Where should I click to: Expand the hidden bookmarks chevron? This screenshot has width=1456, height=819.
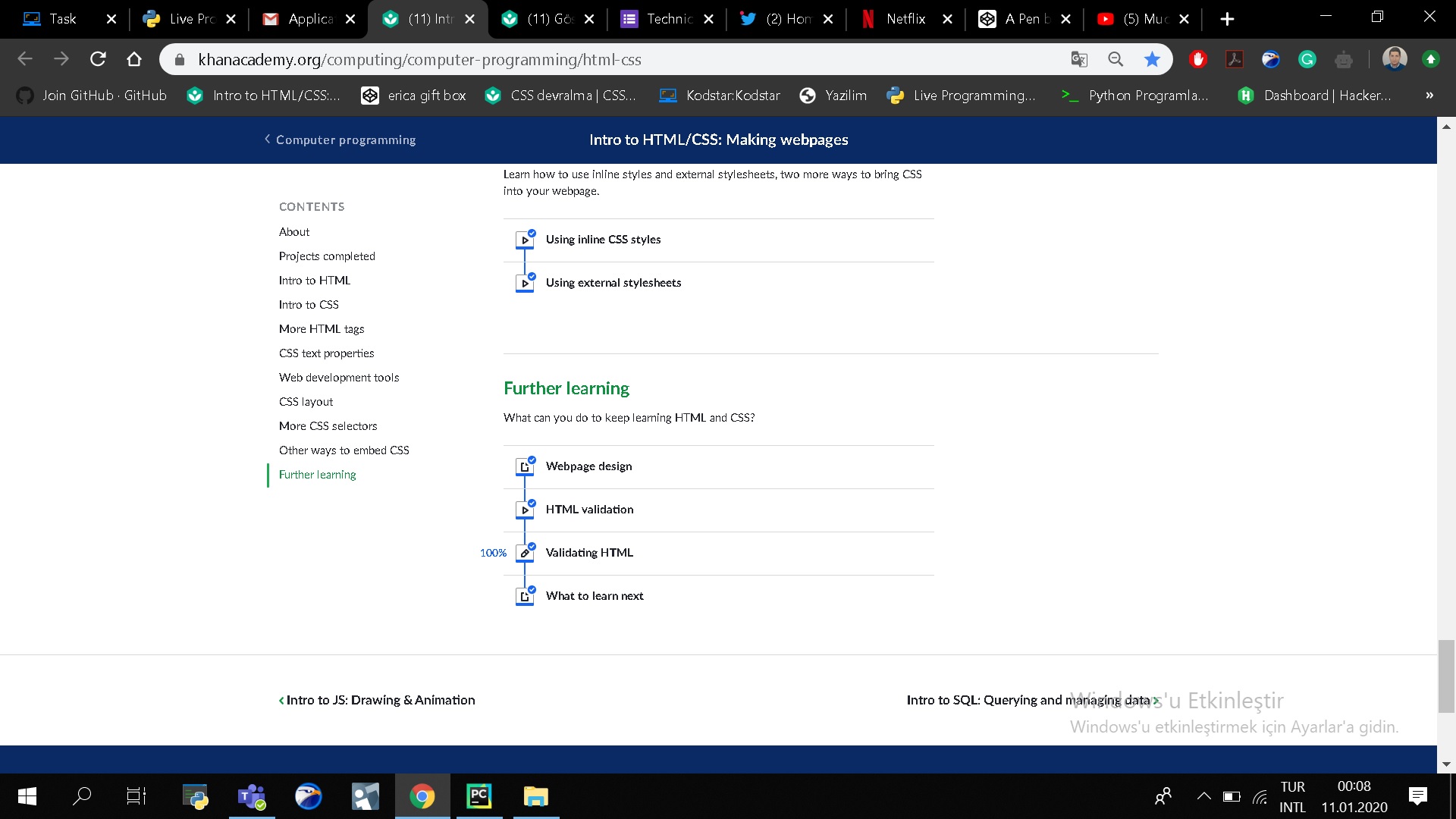(x=1429, y=96)
